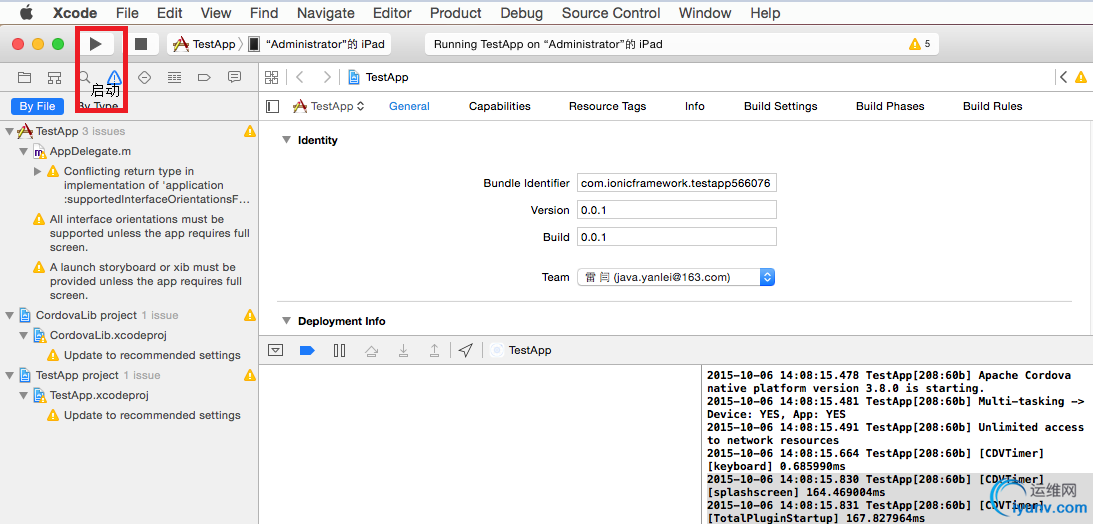The width and height of the screenshot is (1093, 524).
Task: Expand the Conflicting return type issue
Action: click(x=38, y=171)
